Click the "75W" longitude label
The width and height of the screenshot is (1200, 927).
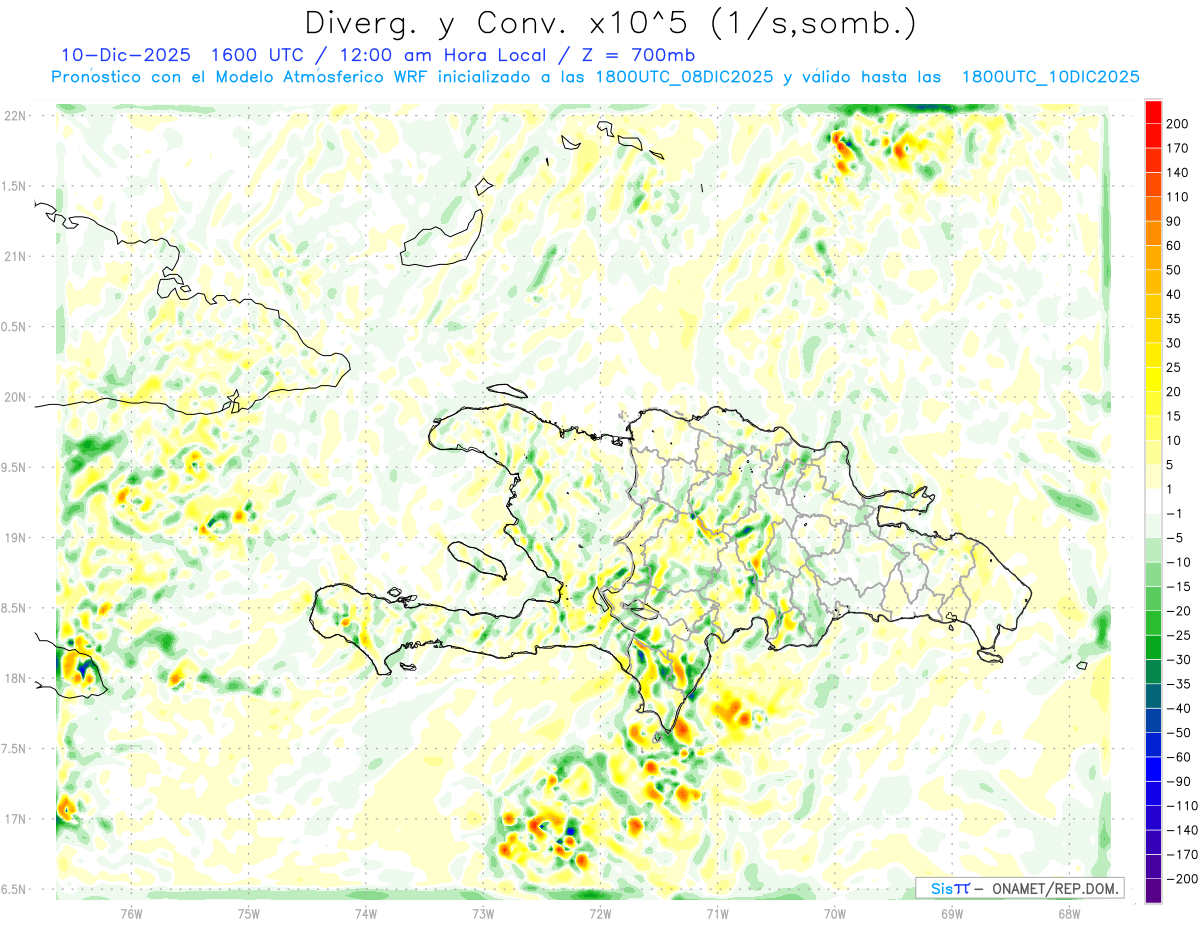pyautogui.click(x=249, y=912)
